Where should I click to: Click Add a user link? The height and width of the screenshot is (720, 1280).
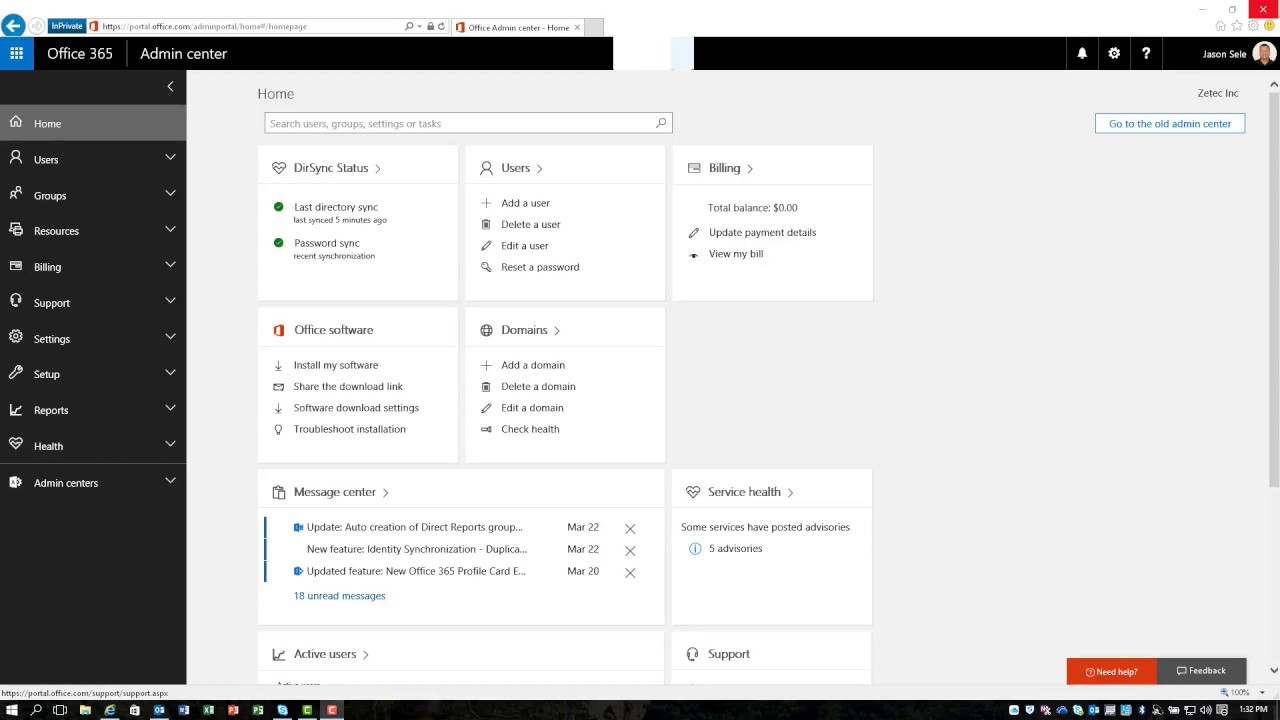pos(525,203)
